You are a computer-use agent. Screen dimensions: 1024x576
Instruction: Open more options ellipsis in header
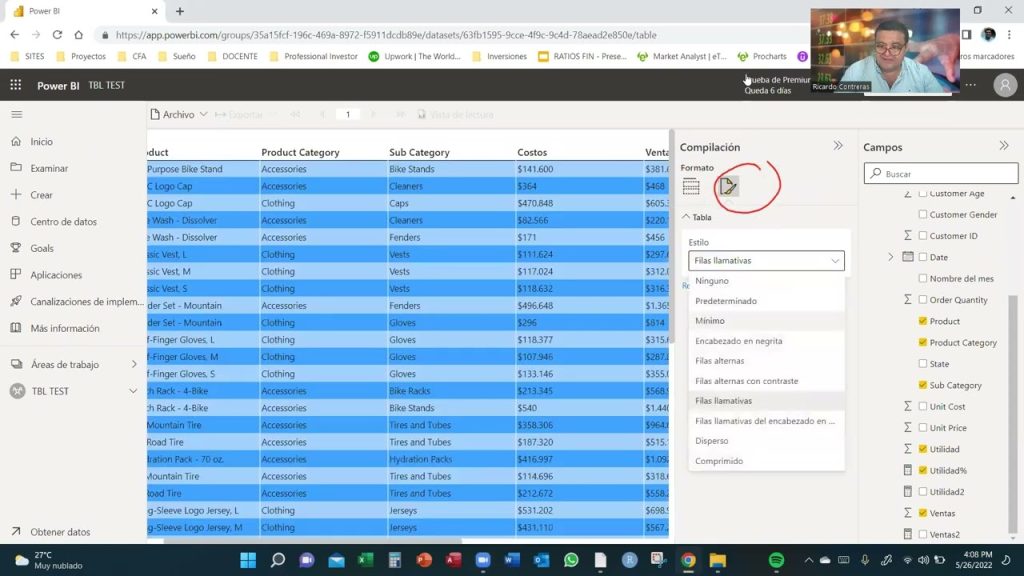pos(971,85)
